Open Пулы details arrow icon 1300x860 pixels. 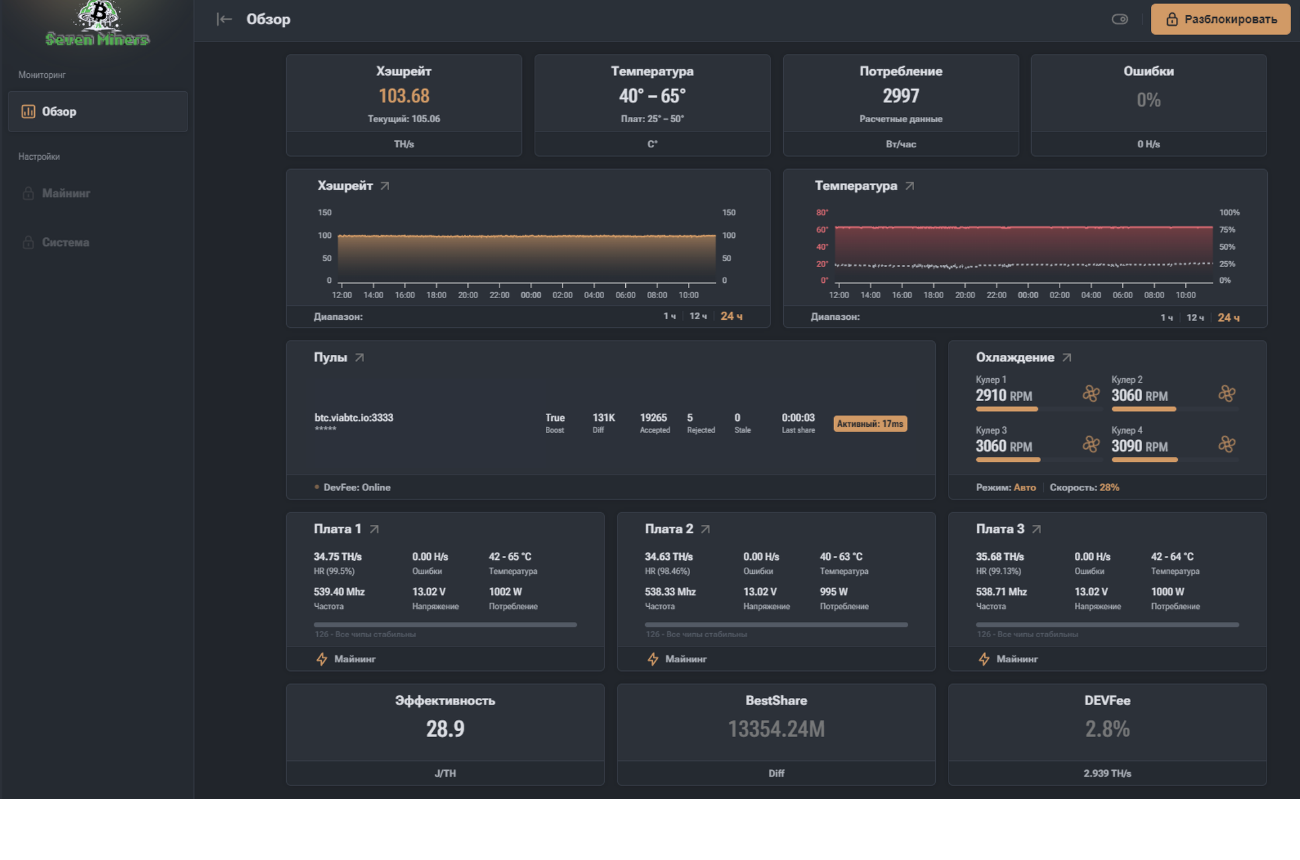tap(359, 358)
